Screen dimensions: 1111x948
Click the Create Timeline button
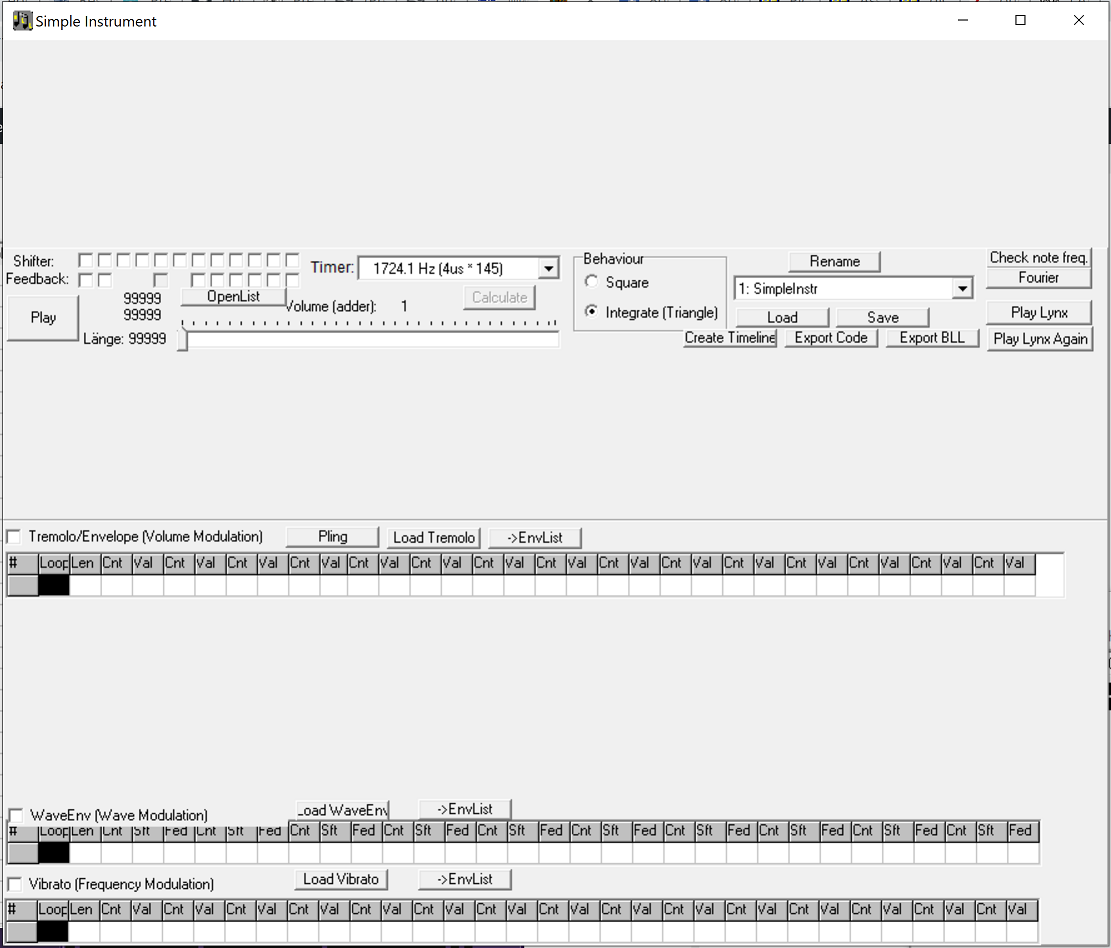(x=730, y=338)
